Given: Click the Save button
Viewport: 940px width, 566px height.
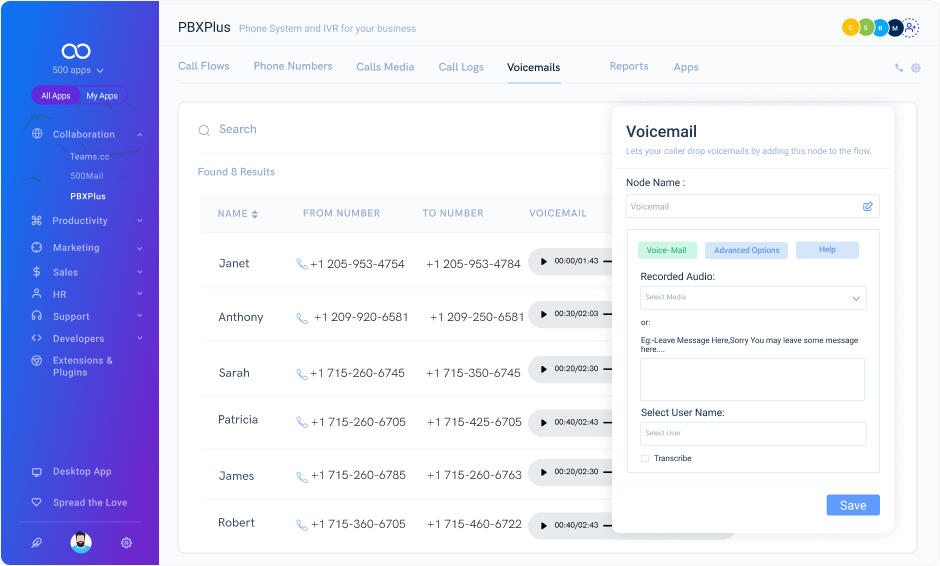Looking at the screenshot, I should tap(852, 505).
